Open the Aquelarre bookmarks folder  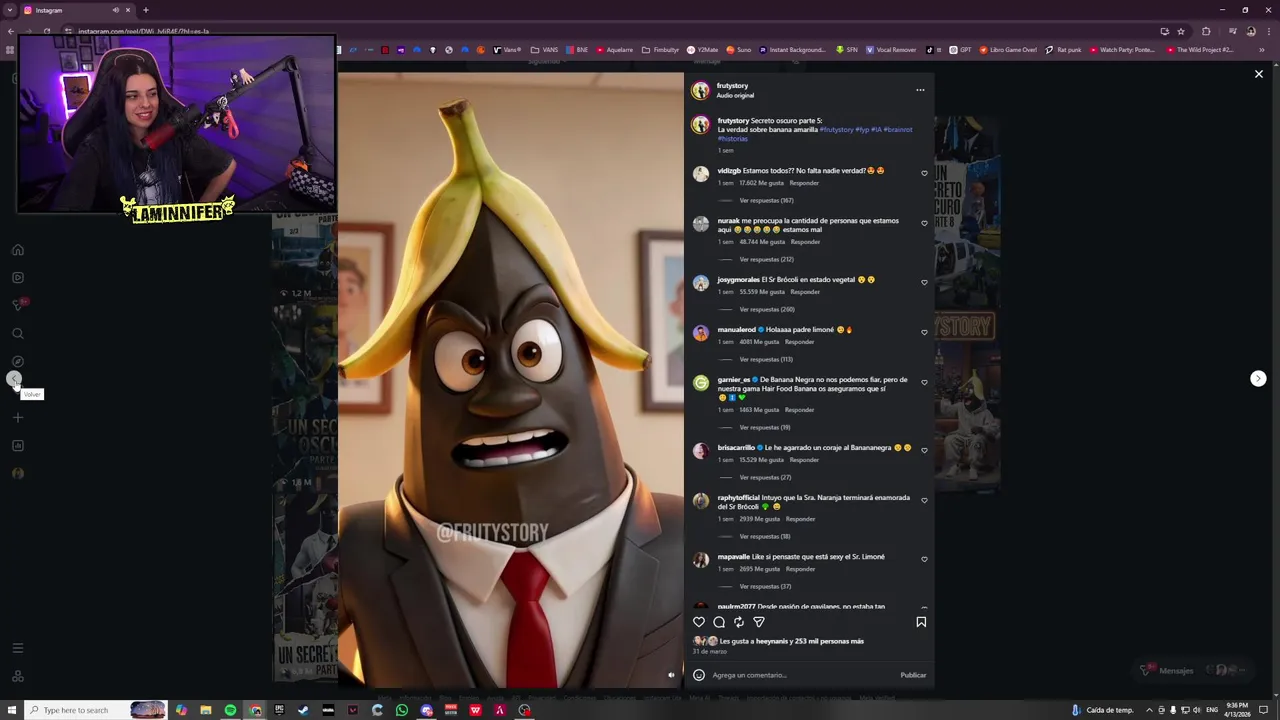coord(614,50)
